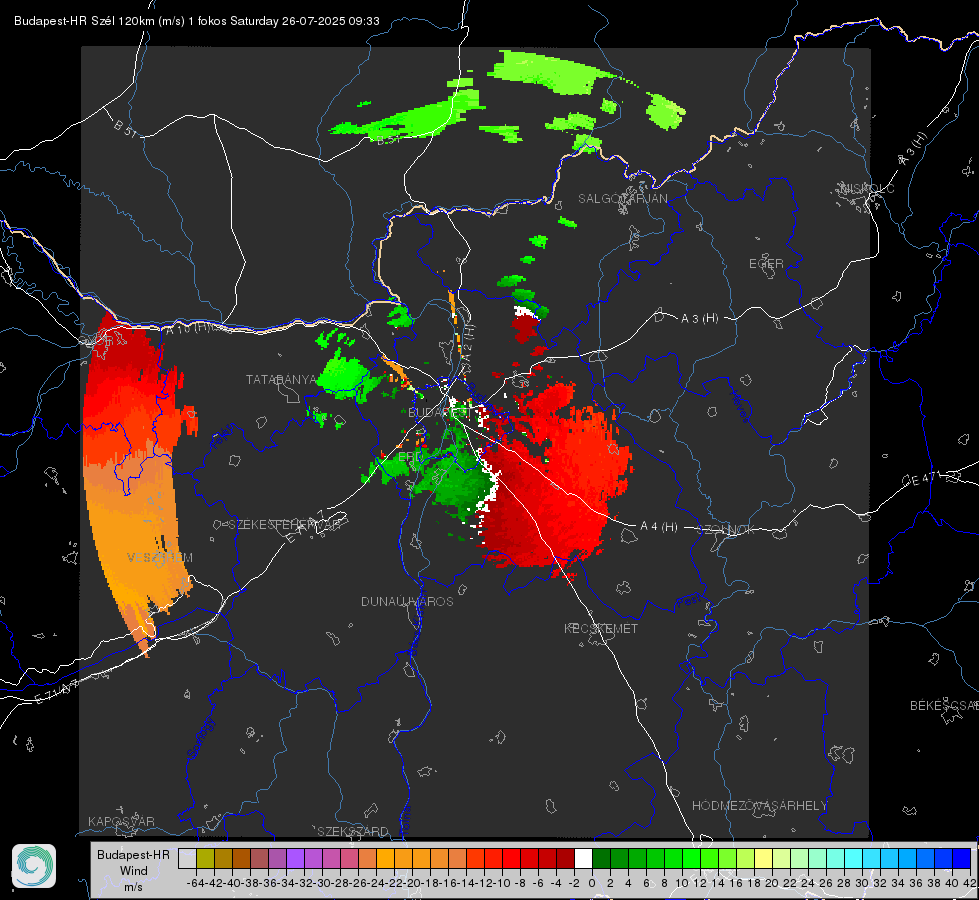The width and height of the screenshot is (979, 900).
Task: Click the HÓDMEZŐVÁSÁRHELY city label
Action: (x=759, y=806)
